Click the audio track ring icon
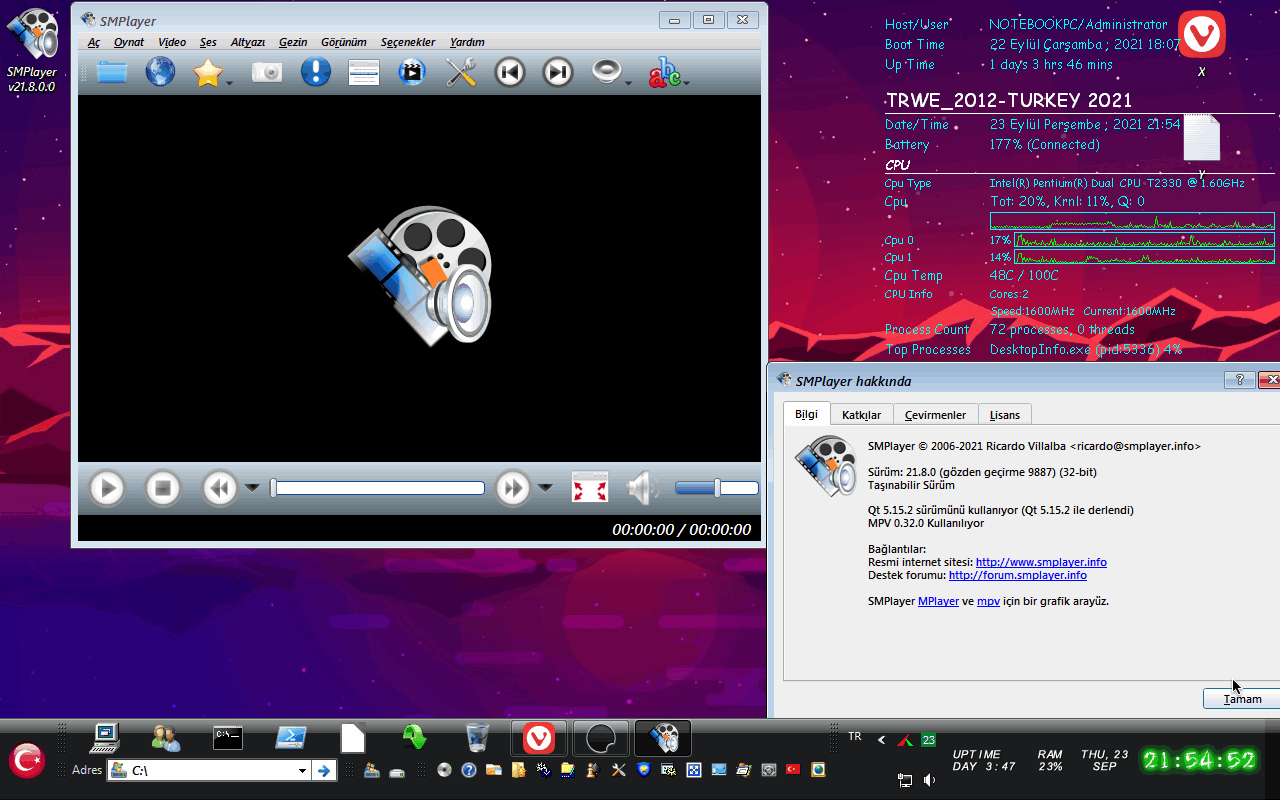Image resolution: width=1280 pixels, height=800 pixels. point(607,72)
